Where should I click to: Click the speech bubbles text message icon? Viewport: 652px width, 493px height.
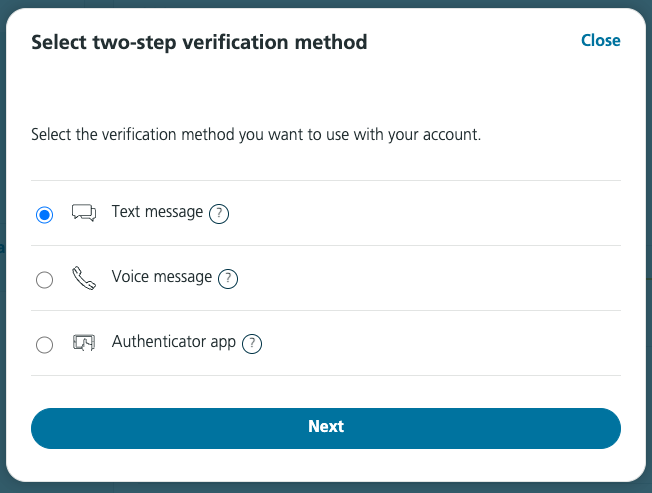point(84,212)
